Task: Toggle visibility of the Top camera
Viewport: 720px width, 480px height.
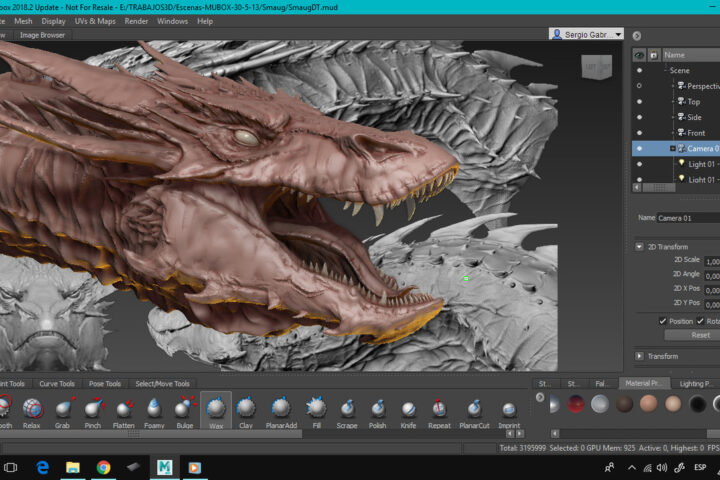Action: pos(639,102)
